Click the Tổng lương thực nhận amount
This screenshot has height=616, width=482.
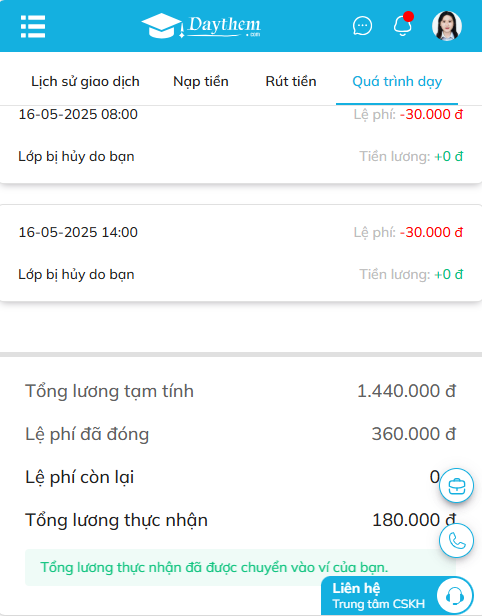pos(414,520)
